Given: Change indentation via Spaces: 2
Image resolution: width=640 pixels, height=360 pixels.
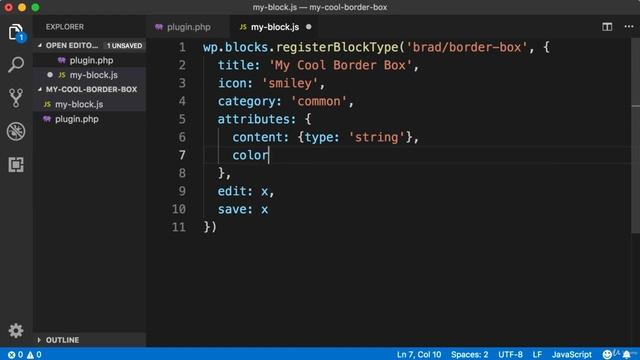Looking at the screenshot, I should point(469,354).
